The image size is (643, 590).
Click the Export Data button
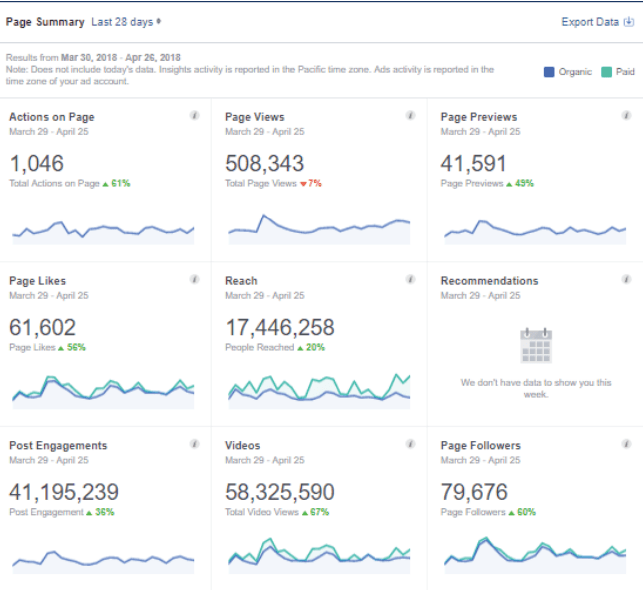pos(596,22)
